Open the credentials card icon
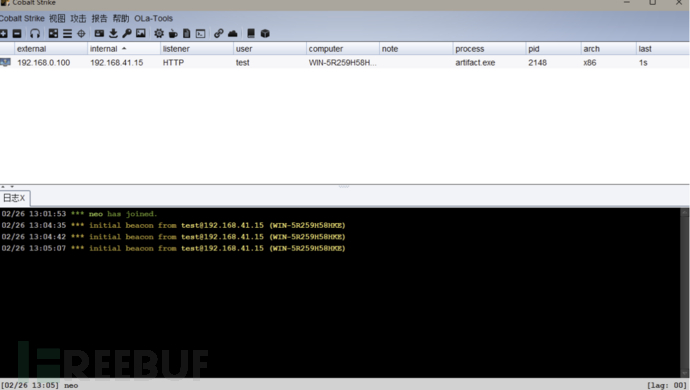 tap(99, 33)
